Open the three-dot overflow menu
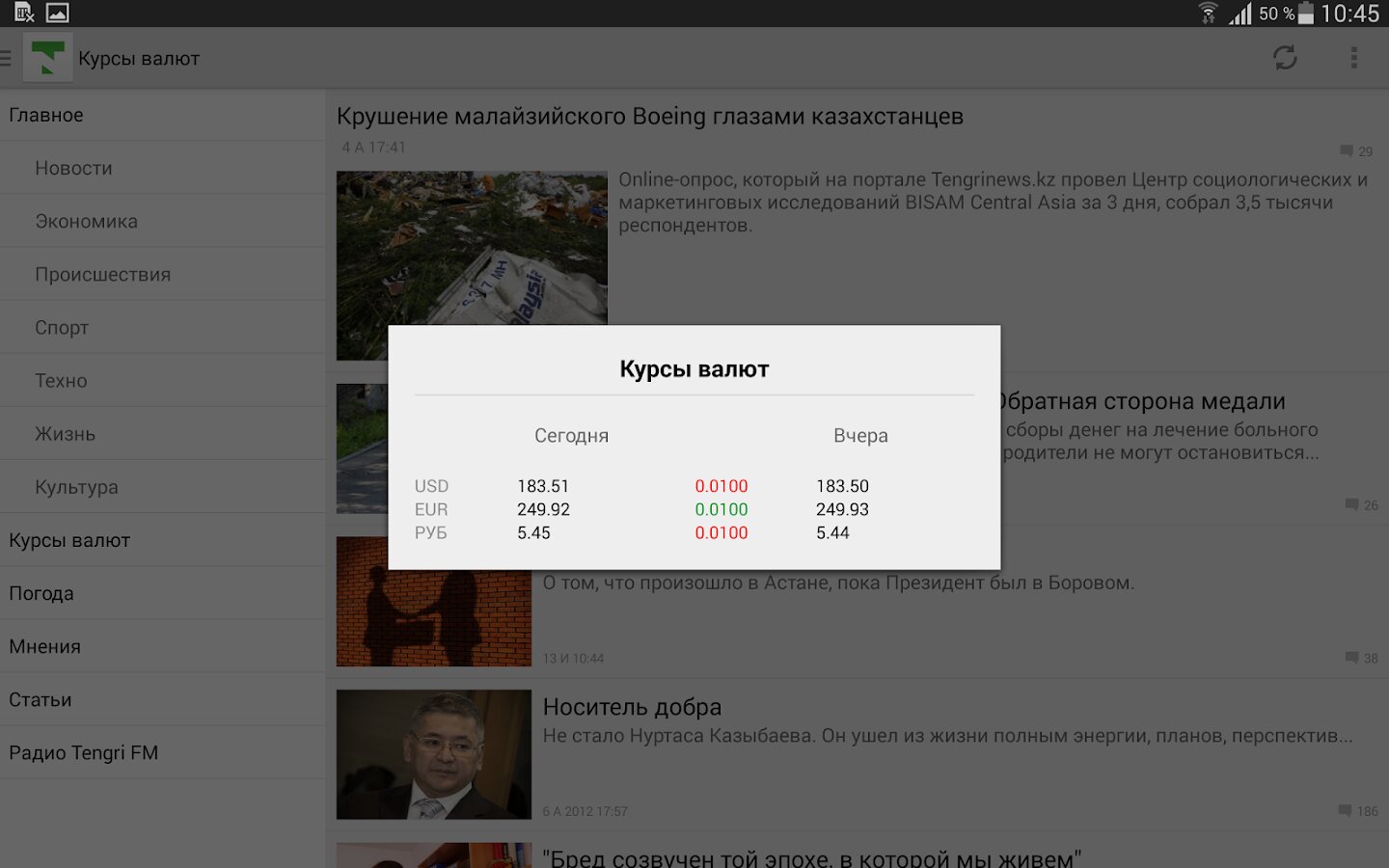Viewport: 1389px width, 868px height. click(1353, 58)
